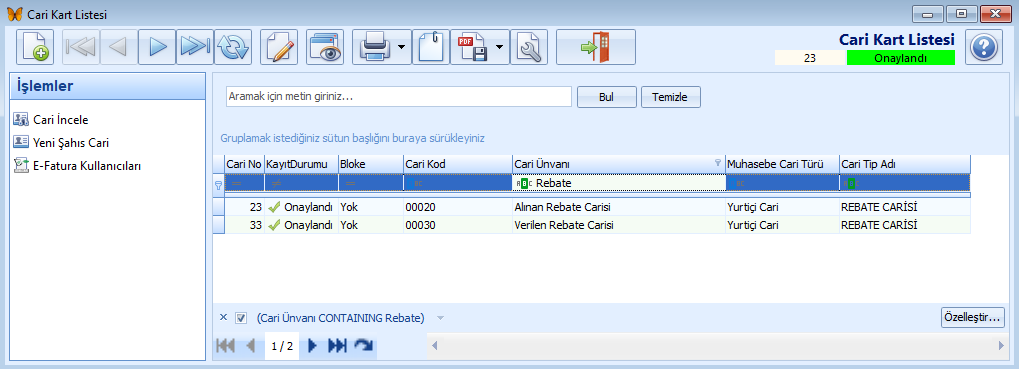Viewport: 1019px width, 369px height.
Task: Click the Cari İncele icon
Action: point(21,120)
